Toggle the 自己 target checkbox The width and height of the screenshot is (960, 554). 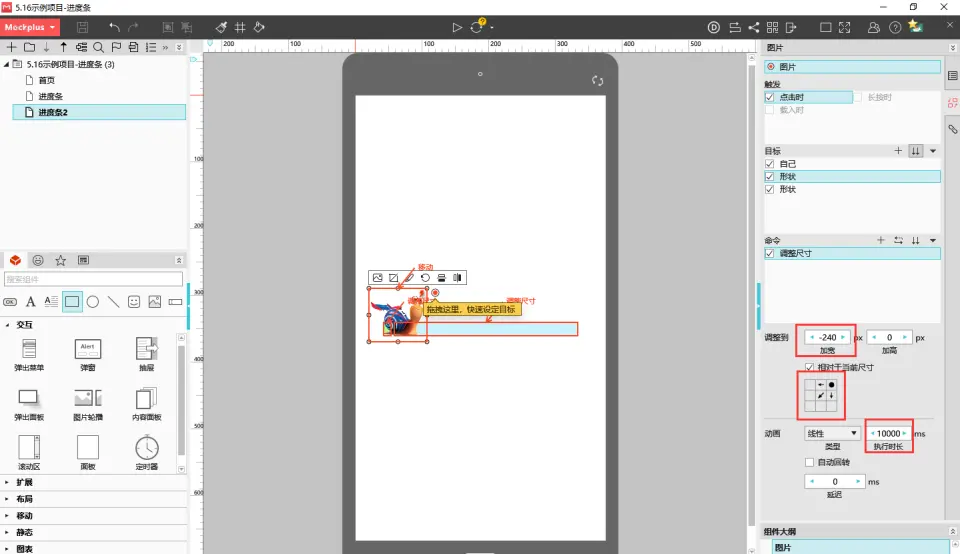point(770,163)
